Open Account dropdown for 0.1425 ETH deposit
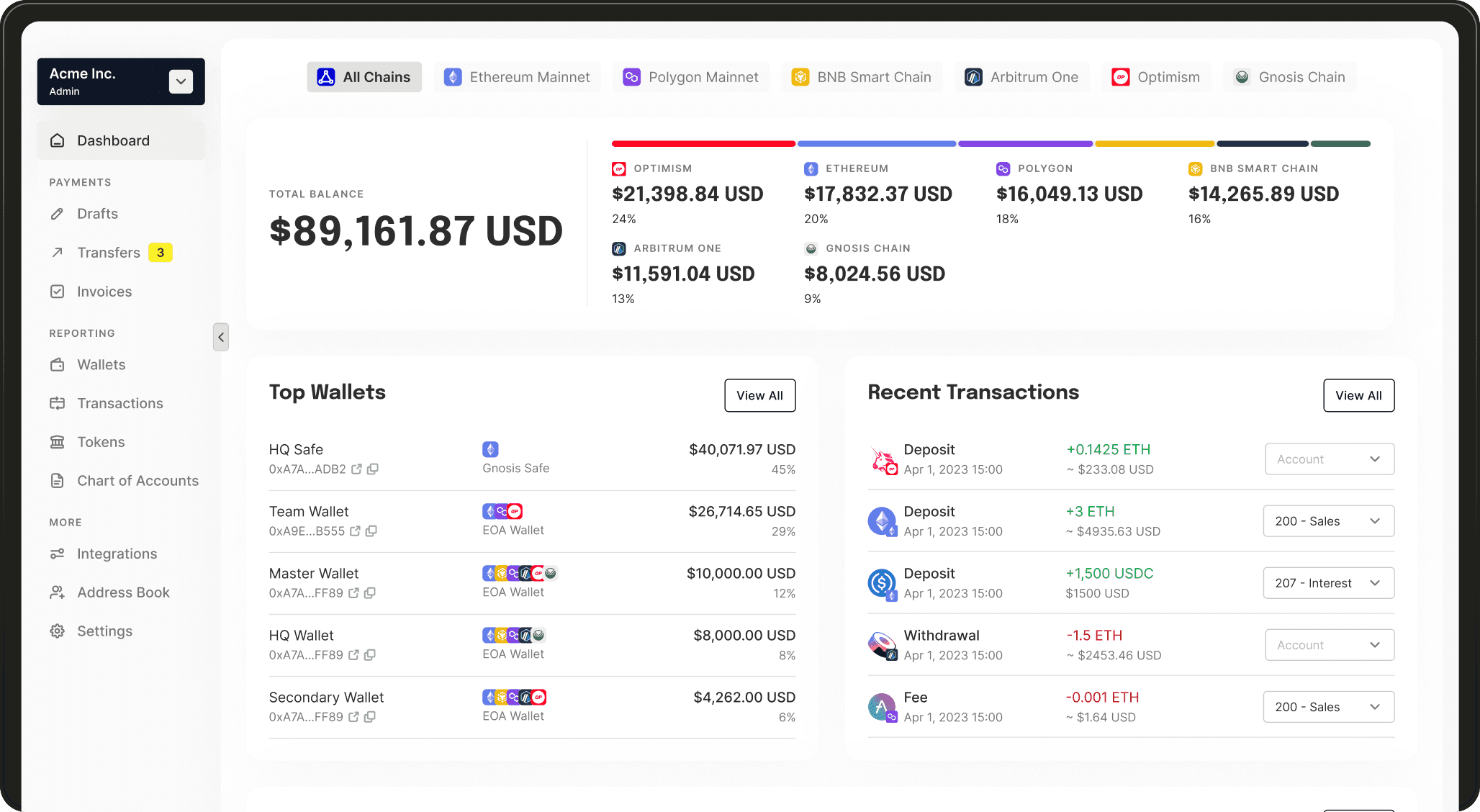The height and width of the screenshot is (812, 1480). (1329, 459)
